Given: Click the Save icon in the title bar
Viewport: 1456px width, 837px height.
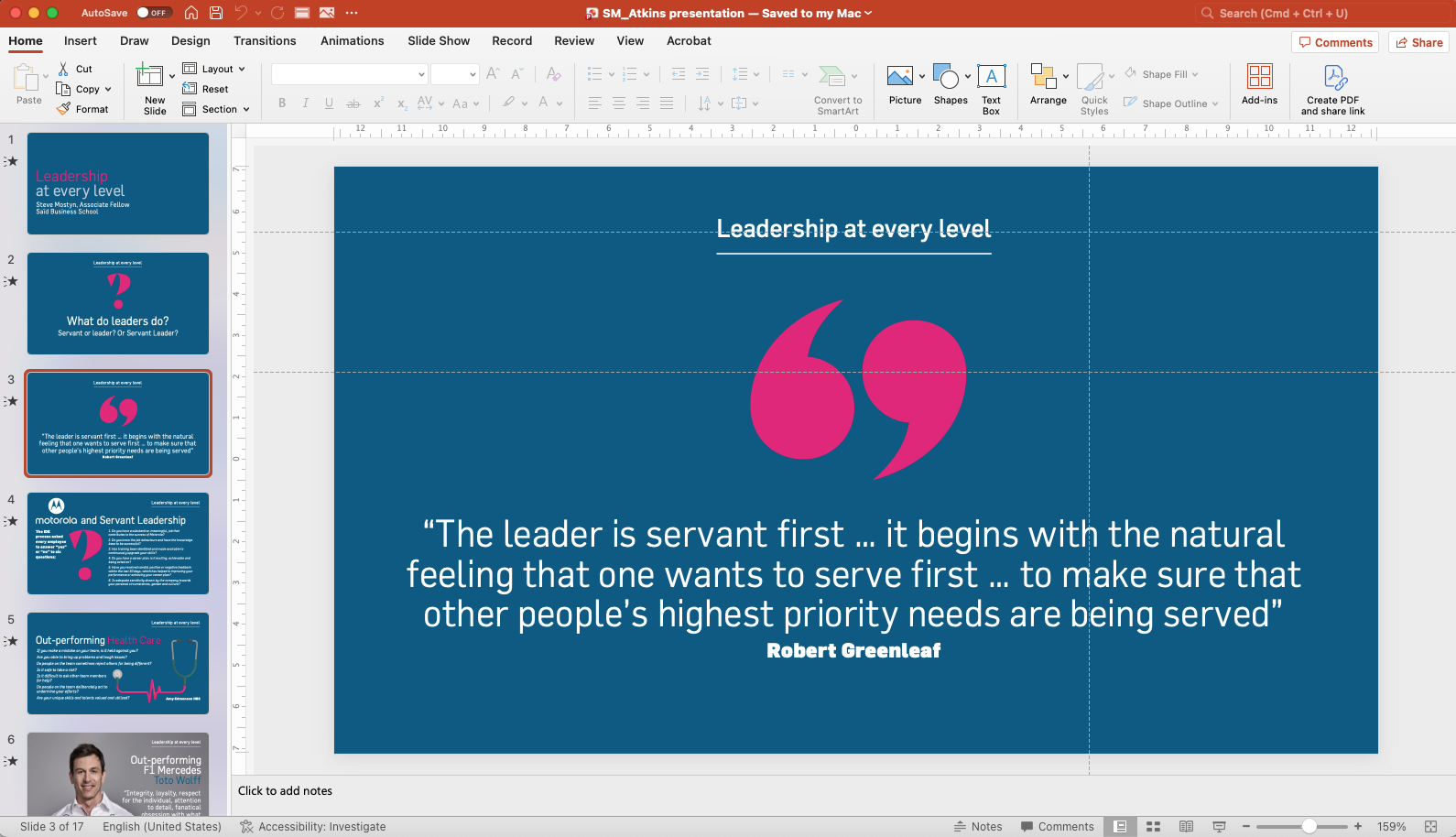Looking at the screenshot, I should coord(216,13).
